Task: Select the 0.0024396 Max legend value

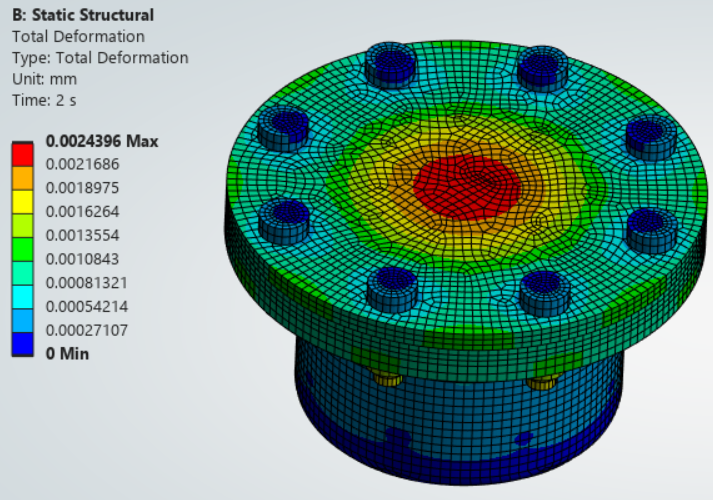Action: (102, 141)
